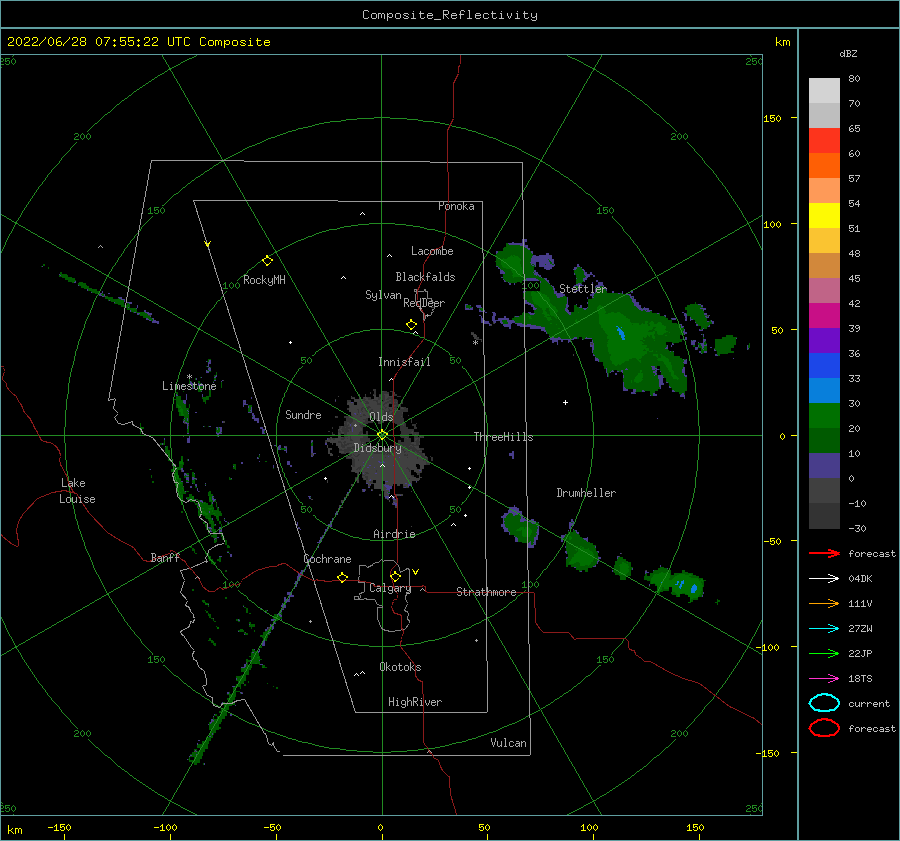The image size is (900, 841).
Task: Click the radar site diamond between Olds and Didsbury
Action: coord(382,435)
